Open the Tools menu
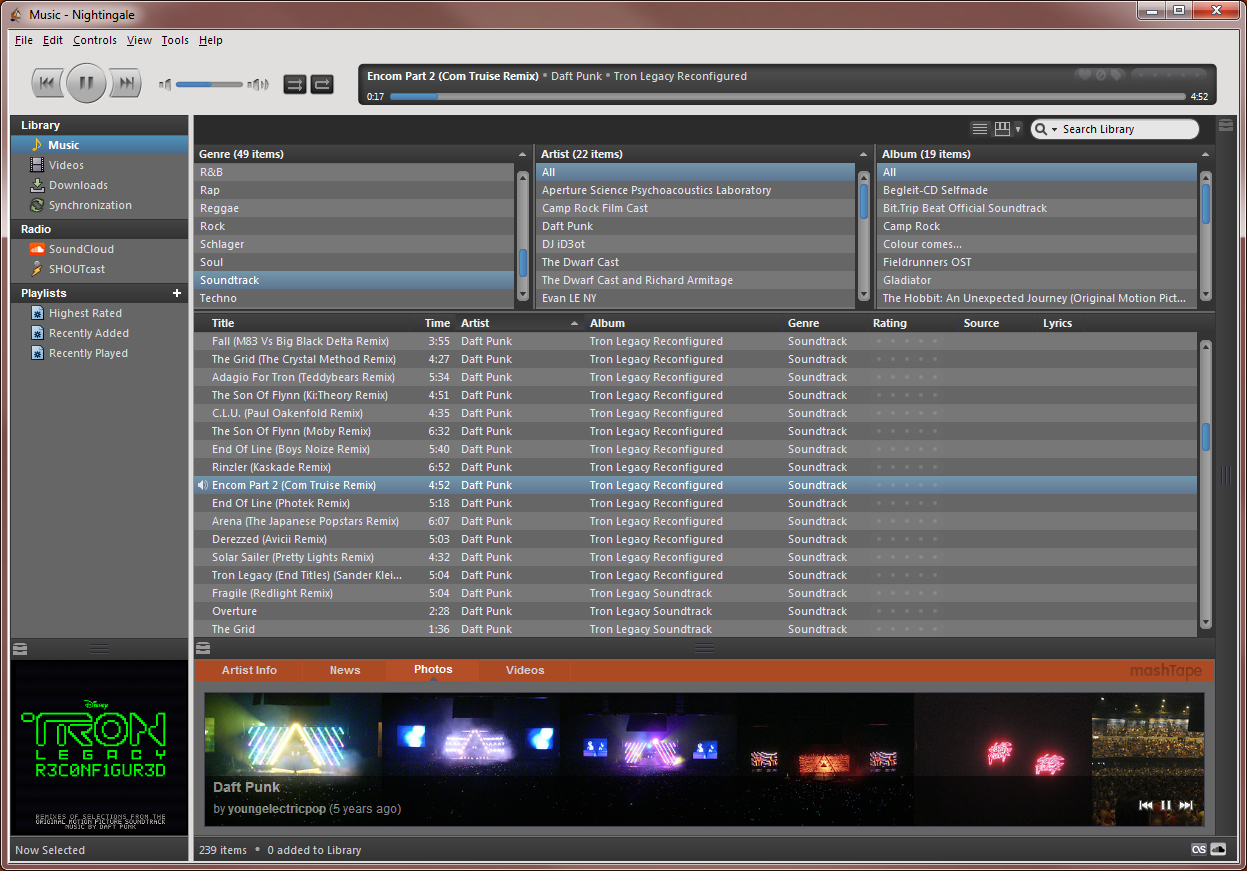Image resolution: width=1247 pixels, height=871 pixels. coord(175,40)
